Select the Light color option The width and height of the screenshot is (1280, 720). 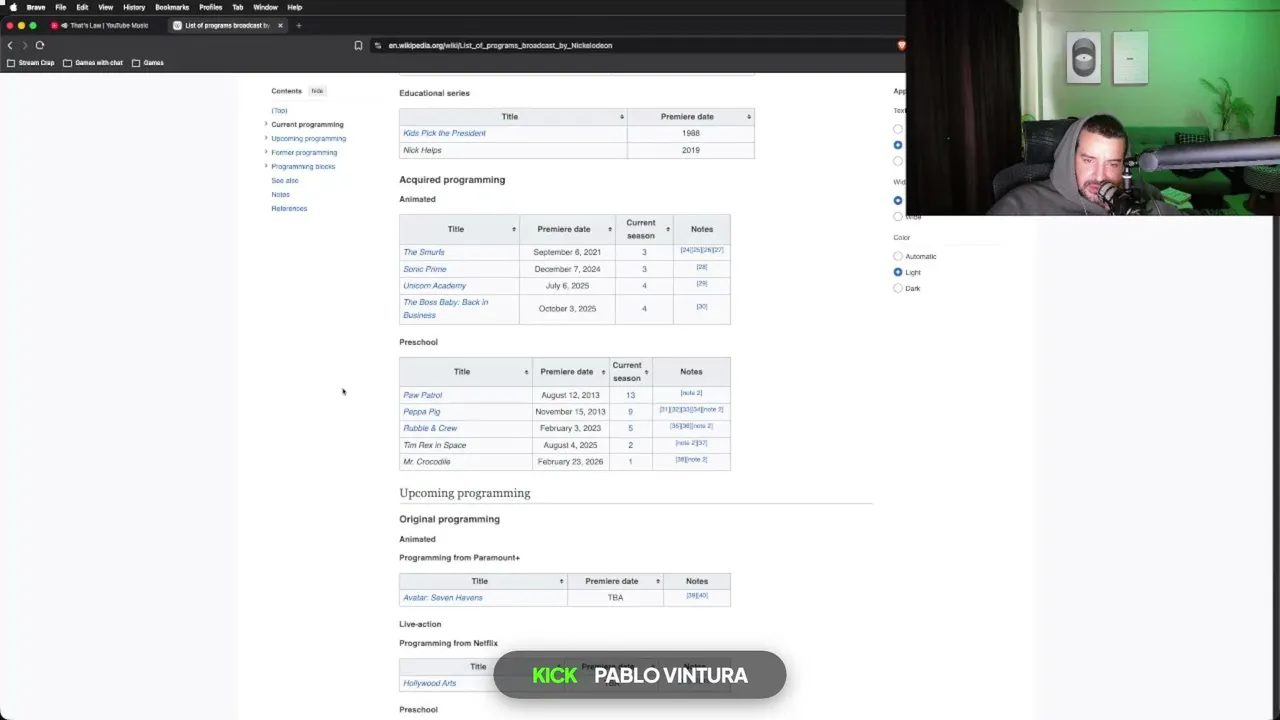pyautogui.click(x=898, y=272)
